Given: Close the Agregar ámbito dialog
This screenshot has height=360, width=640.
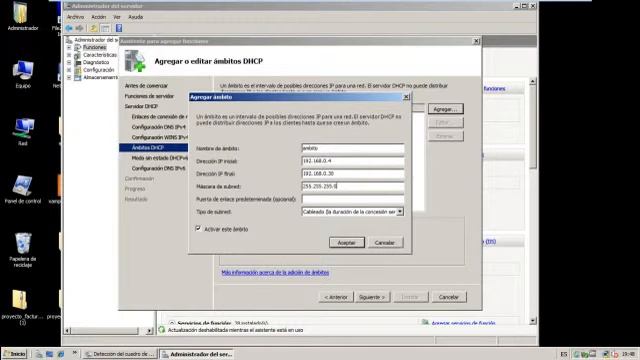Looking at the screenshot, I should (406, 97).
